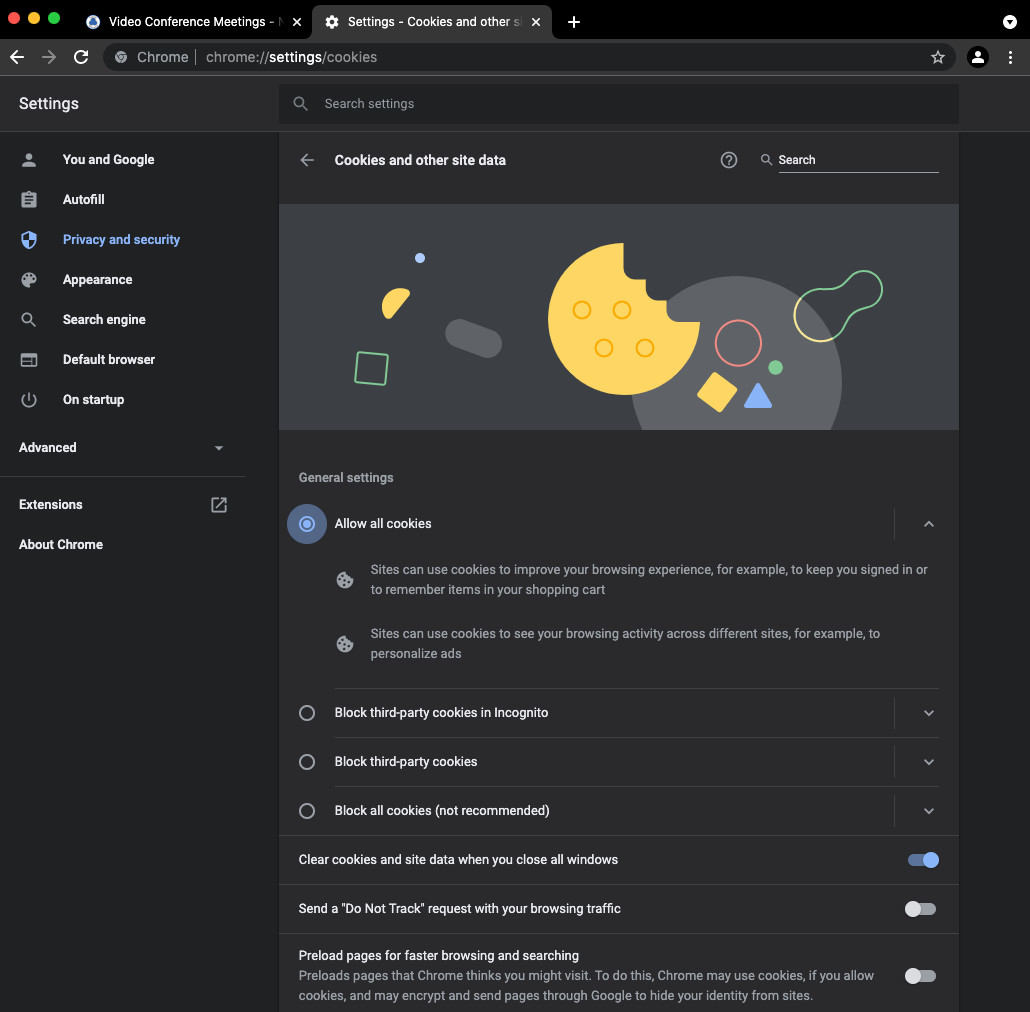Click the shield icon beside Privacy and security

(29, 240)
